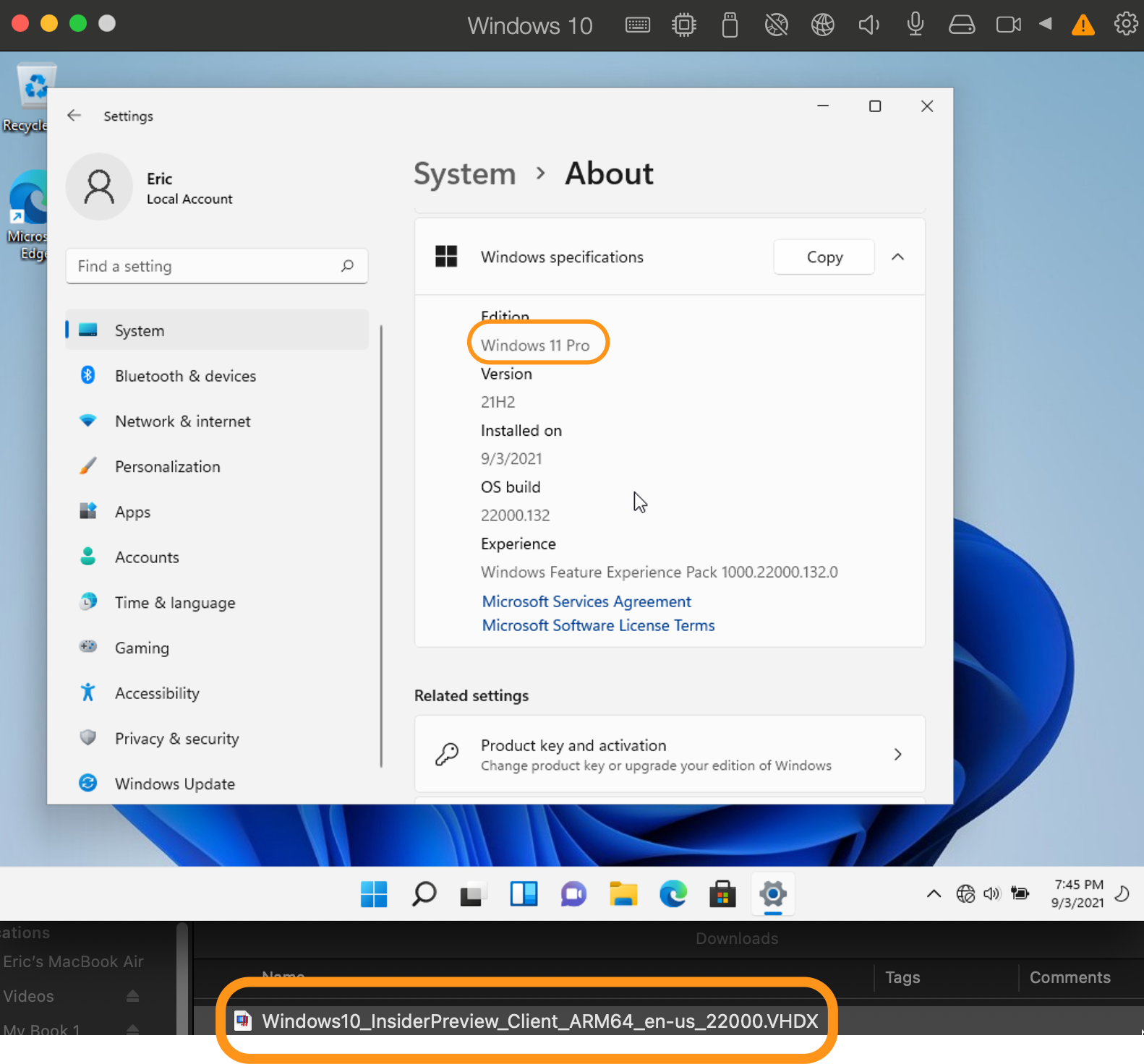Click the crossed-out network icon in VM toolbar
Screen dimensions: 1144x1064
776,25
